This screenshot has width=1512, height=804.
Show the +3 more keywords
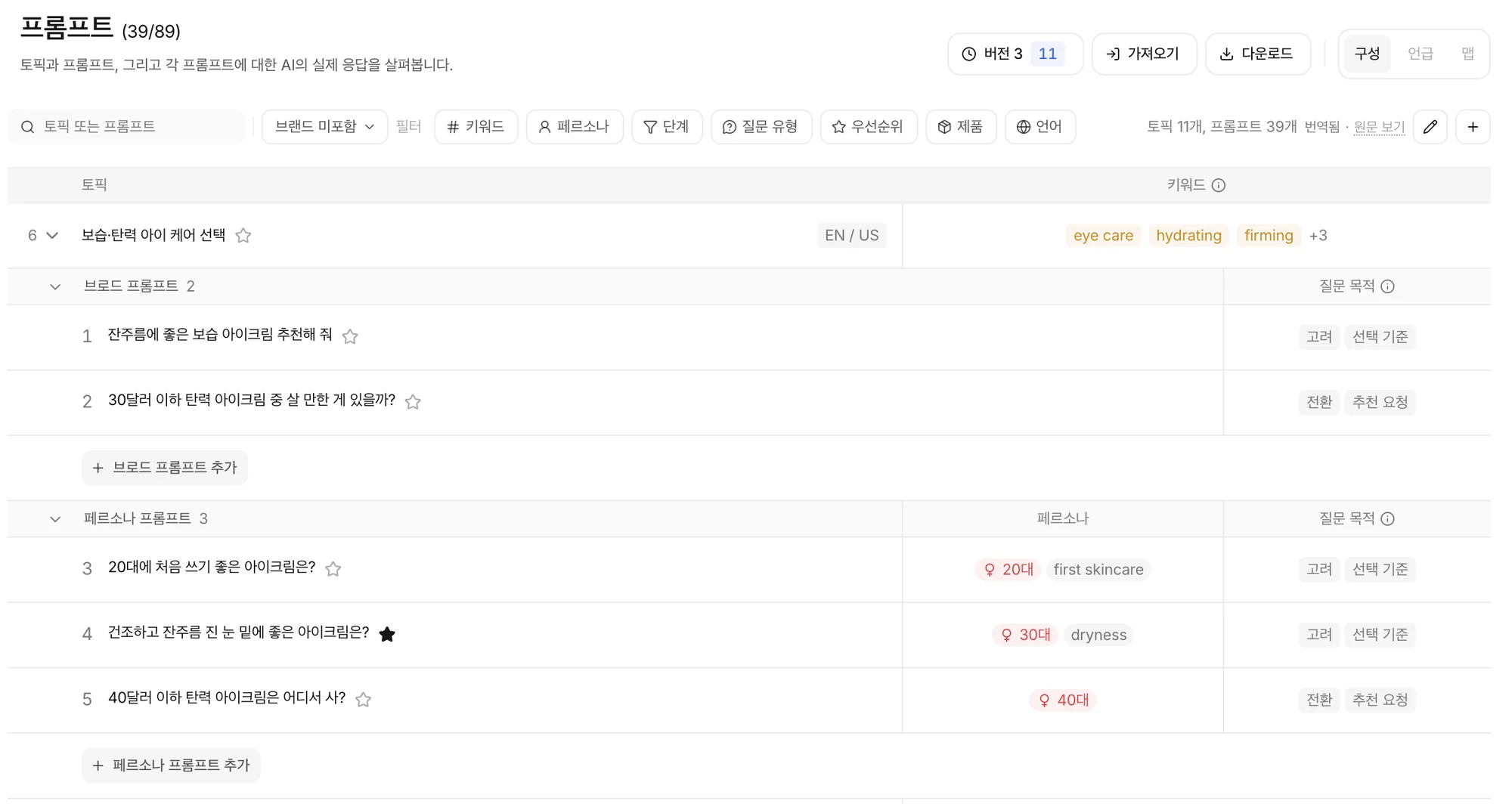click(1318, 236)
